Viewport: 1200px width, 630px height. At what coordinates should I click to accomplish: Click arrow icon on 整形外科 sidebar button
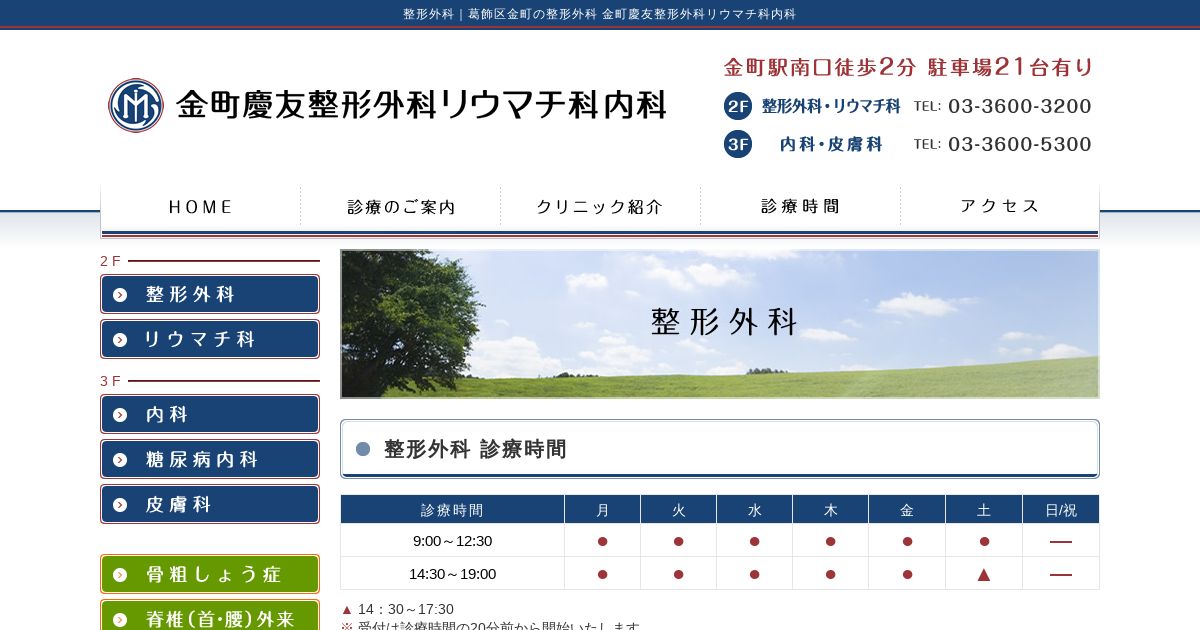120,295
